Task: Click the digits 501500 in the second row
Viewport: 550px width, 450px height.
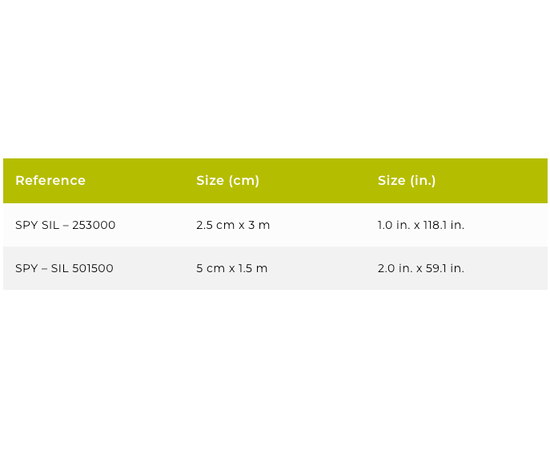Action: coord(93,268)
